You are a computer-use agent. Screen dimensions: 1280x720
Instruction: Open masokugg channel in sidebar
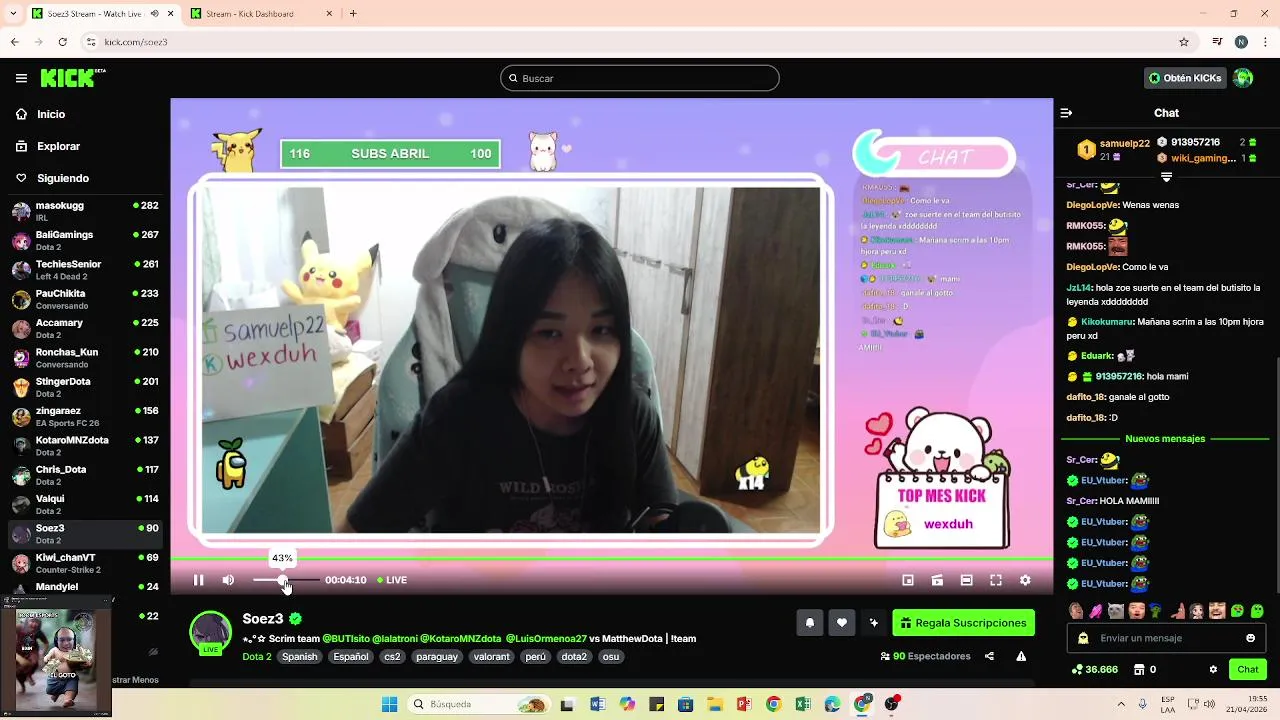point(85,211)
